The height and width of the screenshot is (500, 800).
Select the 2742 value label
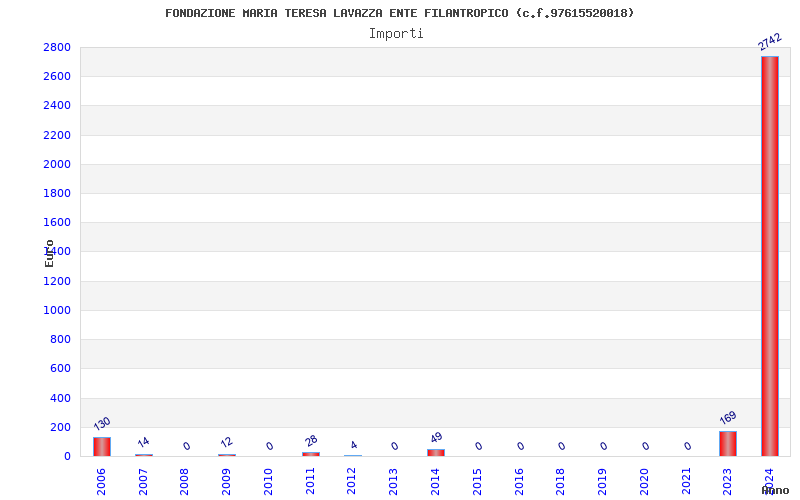click(x=769, y=42)
